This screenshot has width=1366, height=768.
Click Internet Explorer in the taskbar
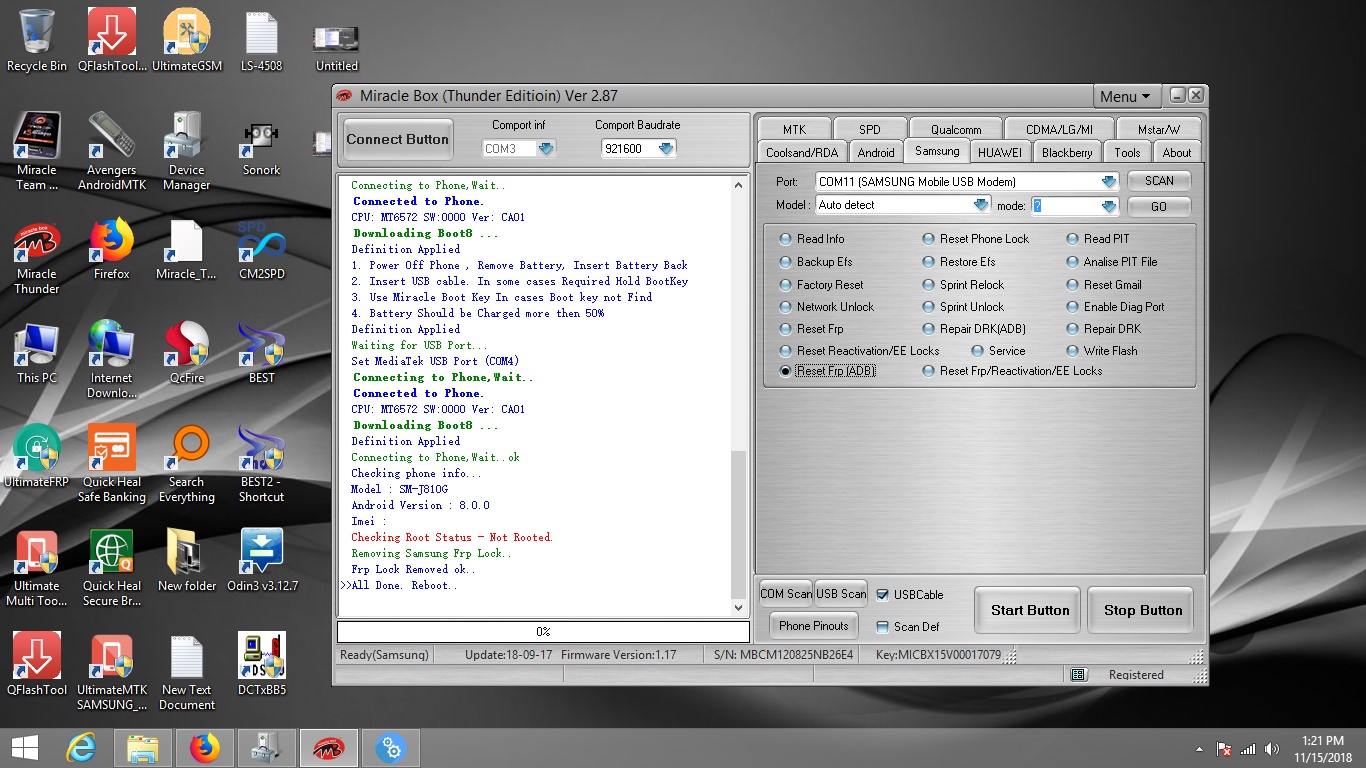(x=82, y=748)
